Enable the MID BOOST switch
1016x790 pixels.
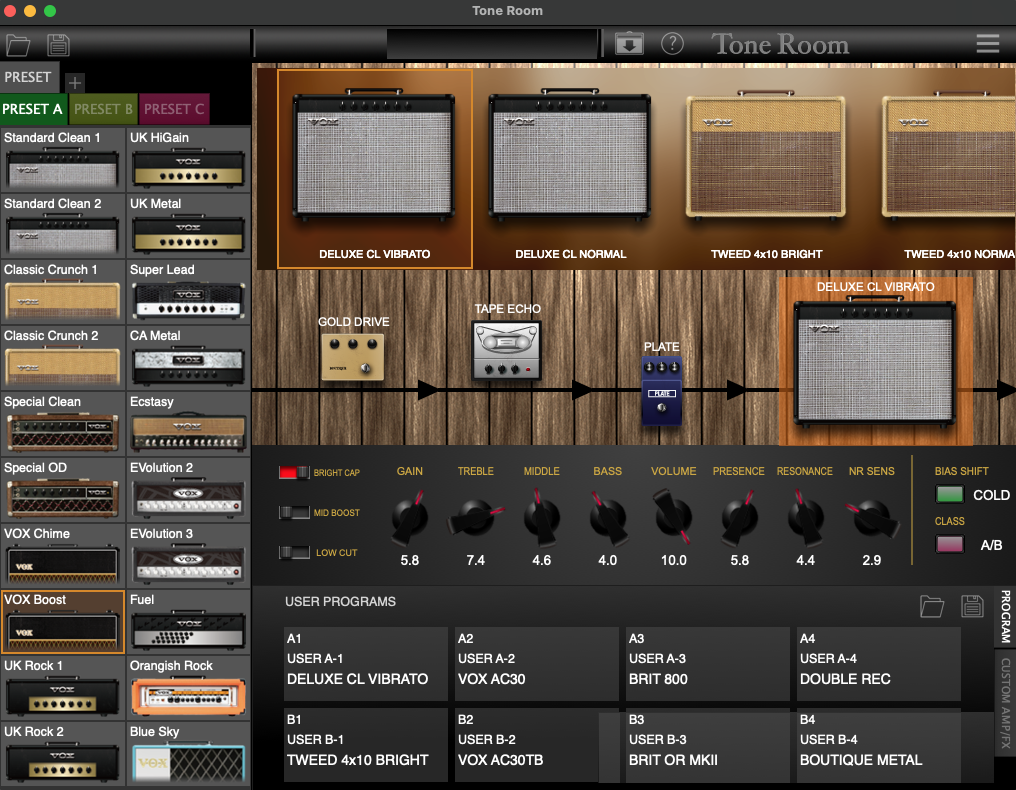point(295,512)
